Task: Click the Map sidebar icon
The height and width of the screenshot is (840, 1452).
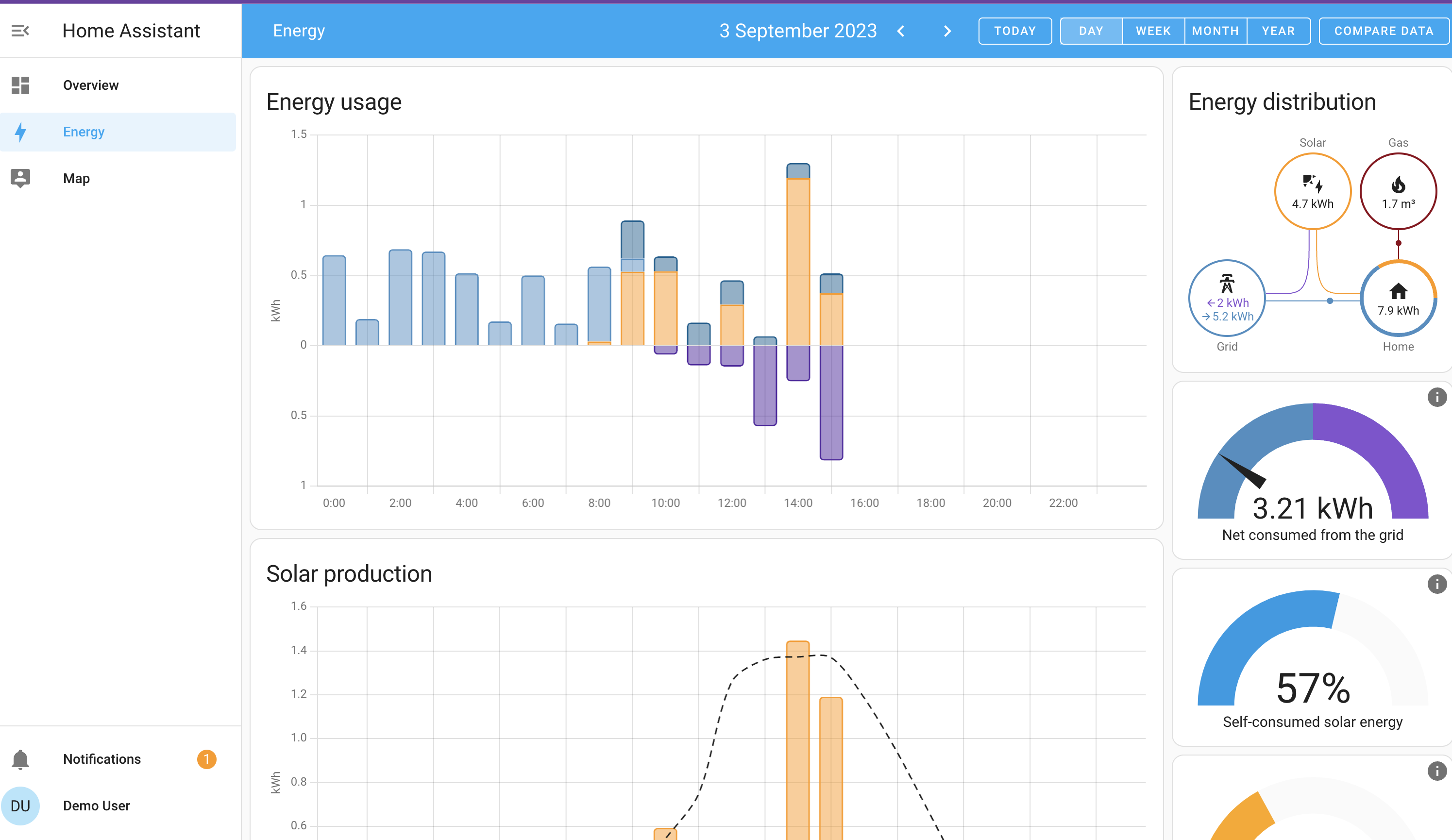Action: (x=20, y=178)
